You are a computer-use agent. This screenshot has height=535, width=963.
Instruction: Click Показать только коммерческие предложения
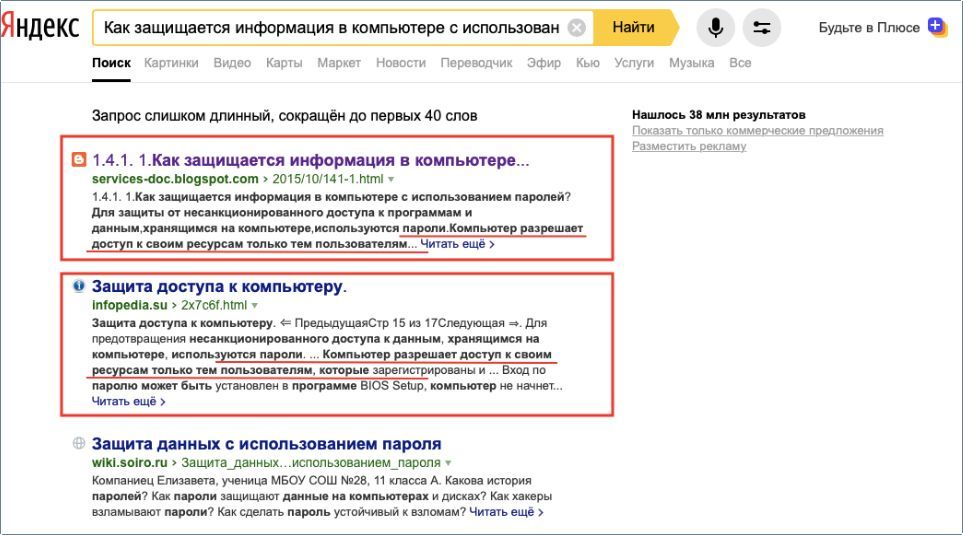point(757,130)
